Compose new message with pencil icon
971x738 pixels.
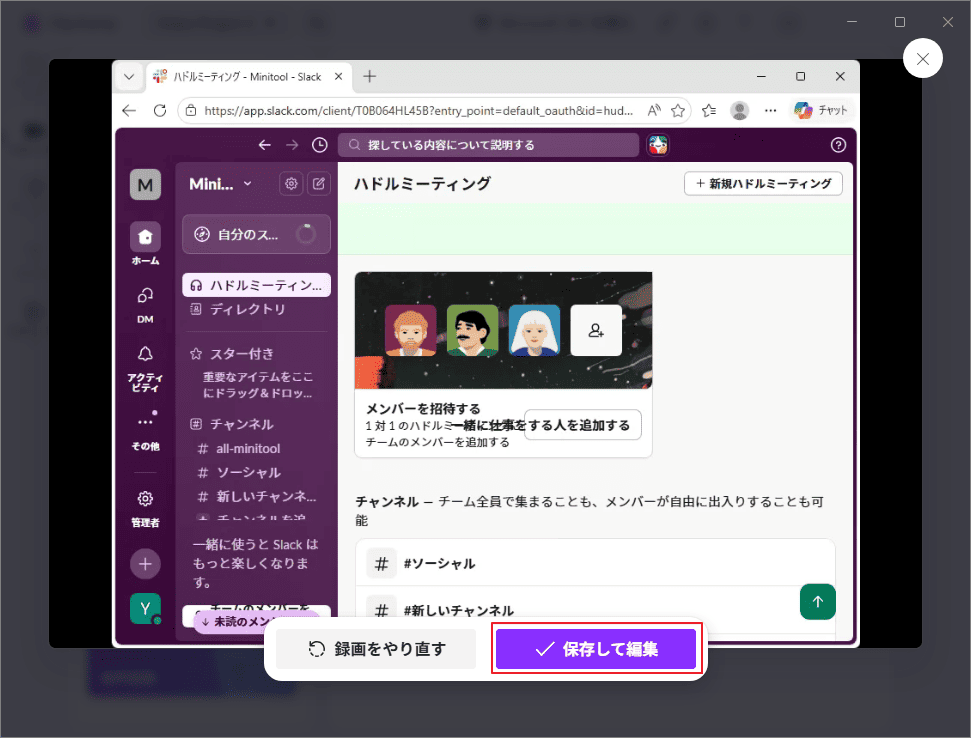[x=319, y=183]
